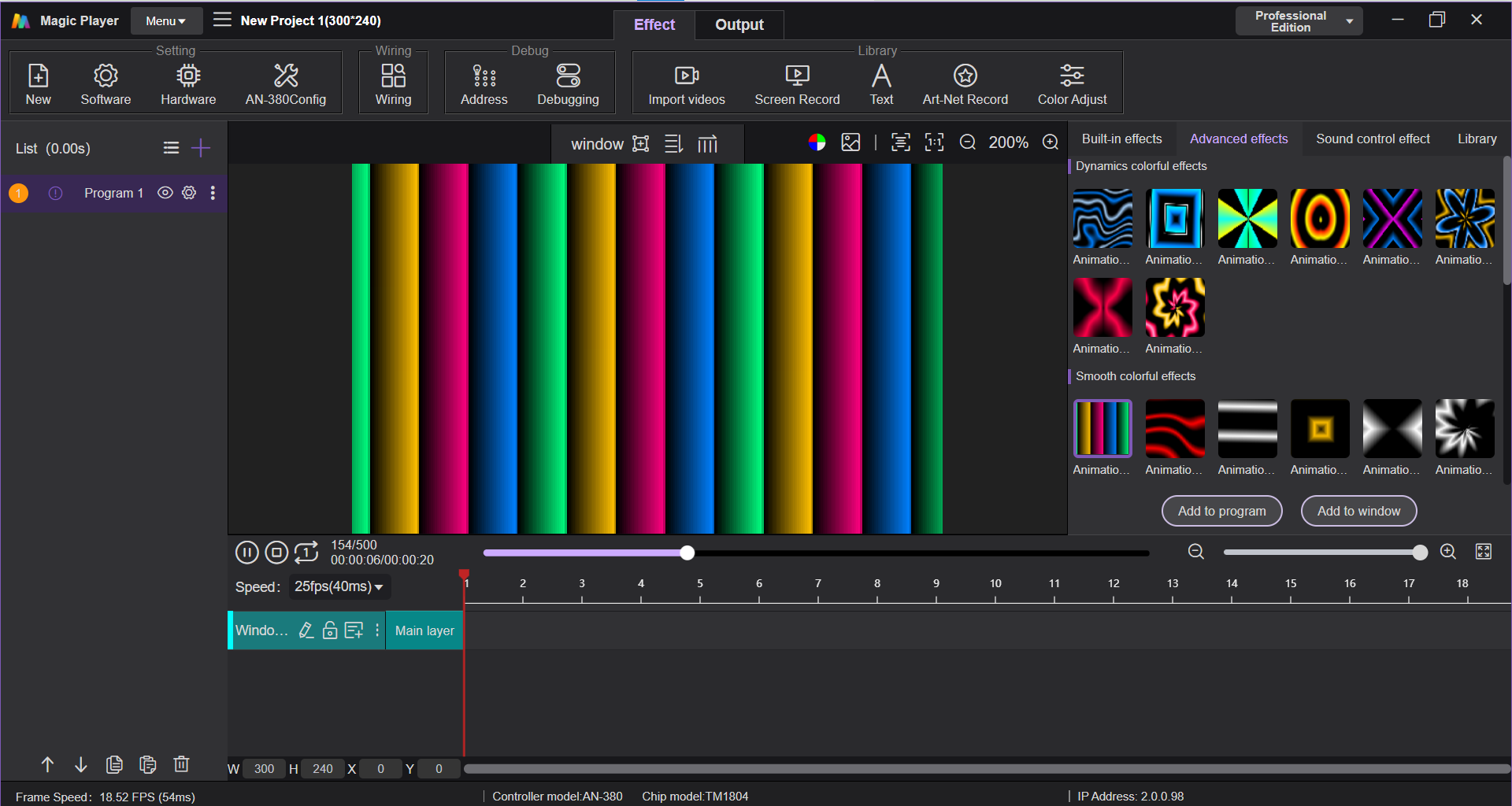Click the RGB color circle icon
1512x806 pixels.
coord(817,142)
